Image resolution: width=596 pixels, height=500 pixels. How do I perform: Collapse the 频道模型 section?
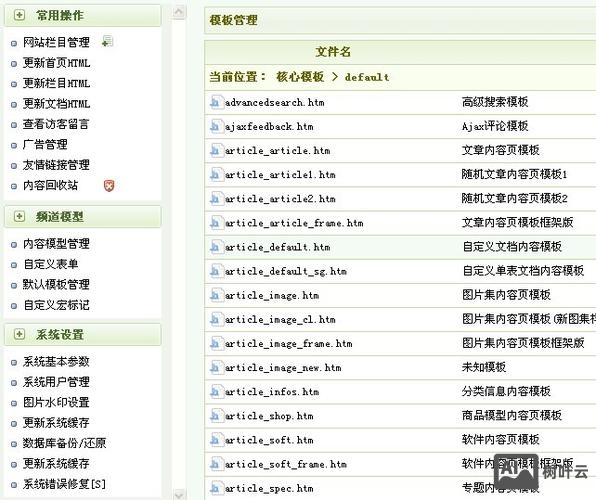(x=19, y=217)
